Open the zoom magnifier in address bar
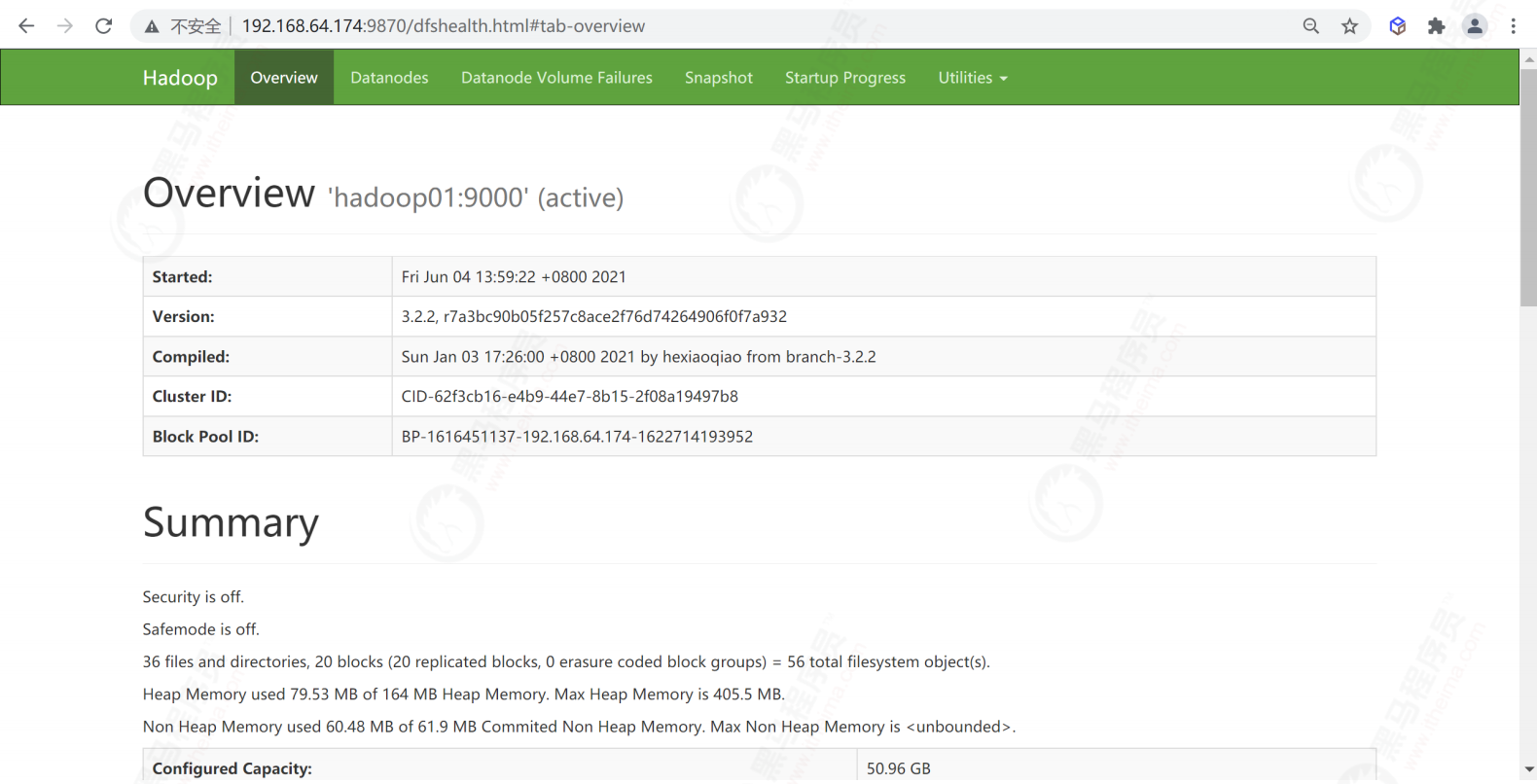Image resolution: width=1537 pixels, height=784 pixels. (1311, 26)
